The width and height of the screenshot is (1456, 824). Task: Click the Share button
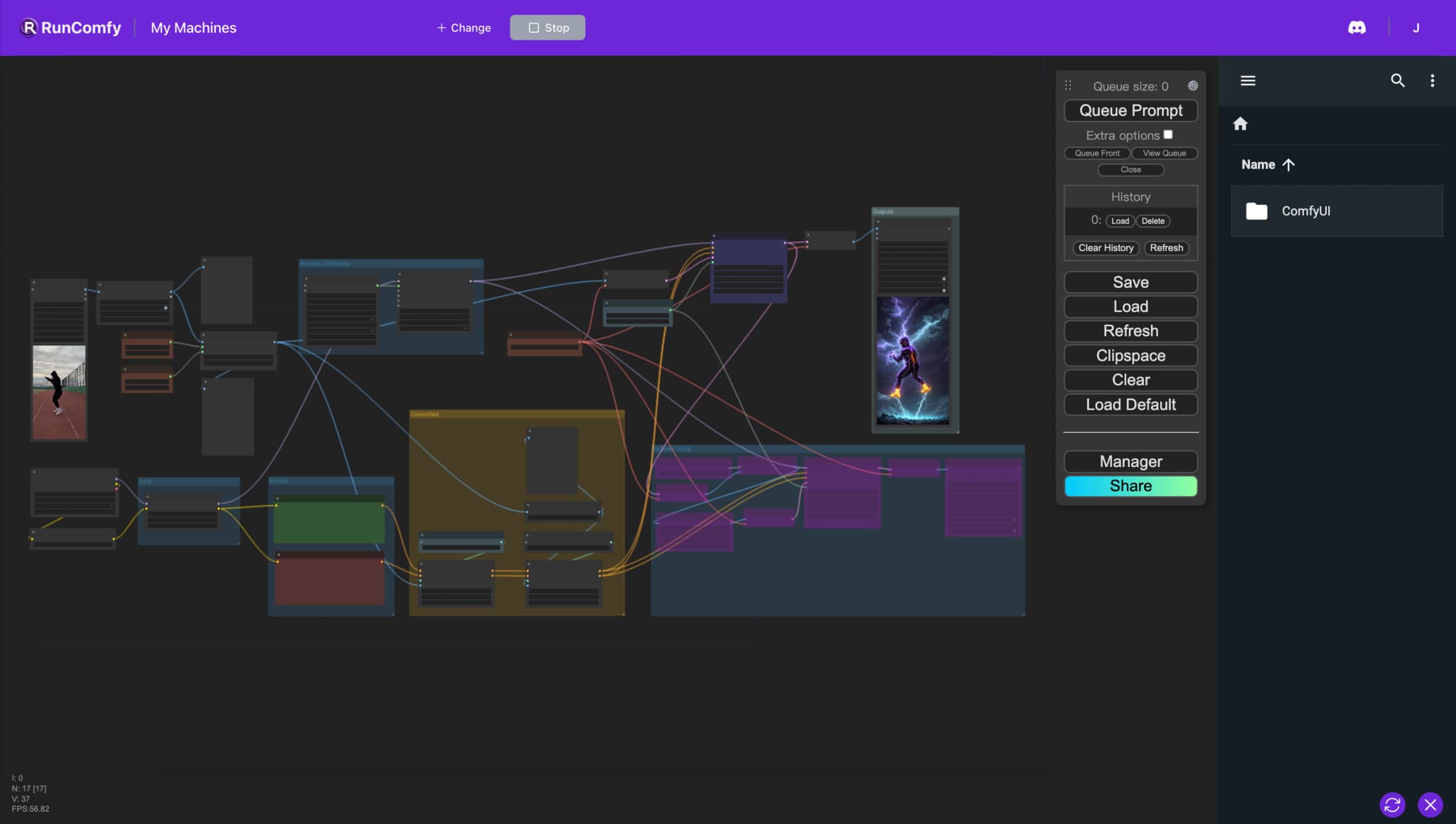pos(1130,486)
